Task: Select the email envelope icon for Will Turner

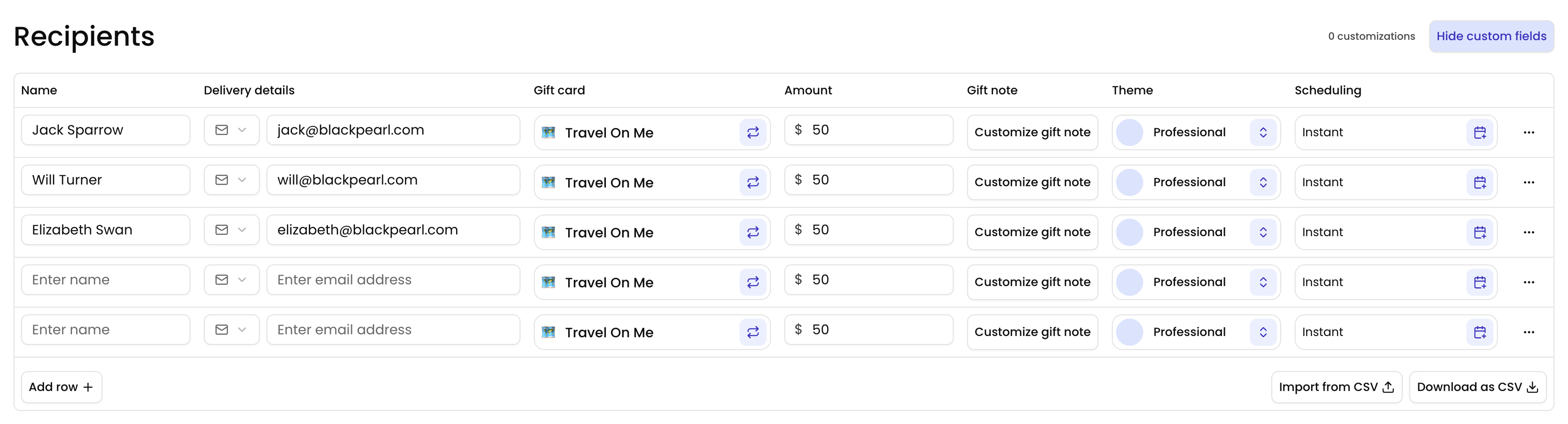Action: (x=223, y=180)
